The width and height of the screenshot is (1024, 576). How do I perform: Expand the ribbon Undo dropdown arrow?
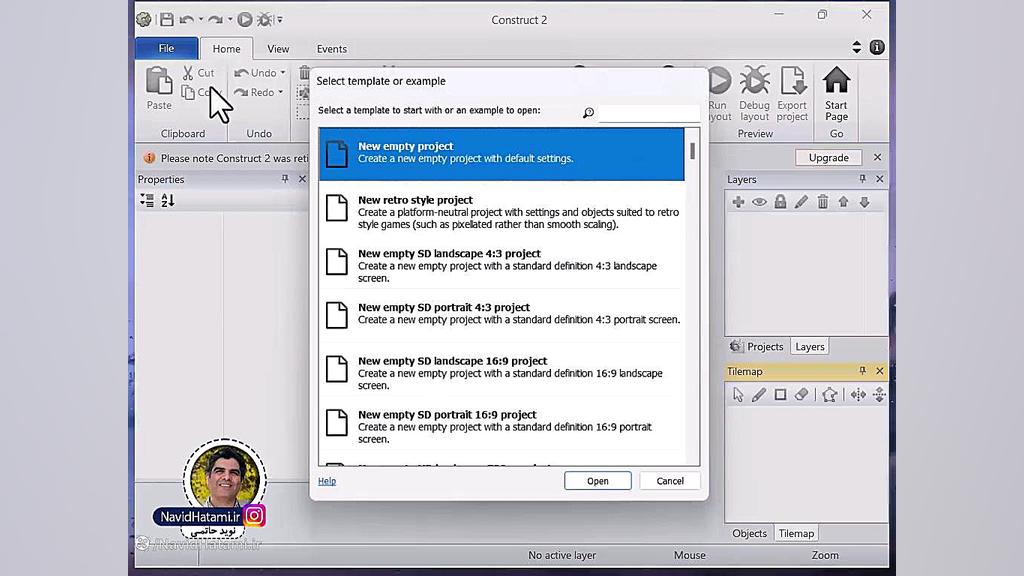point(283,72)
